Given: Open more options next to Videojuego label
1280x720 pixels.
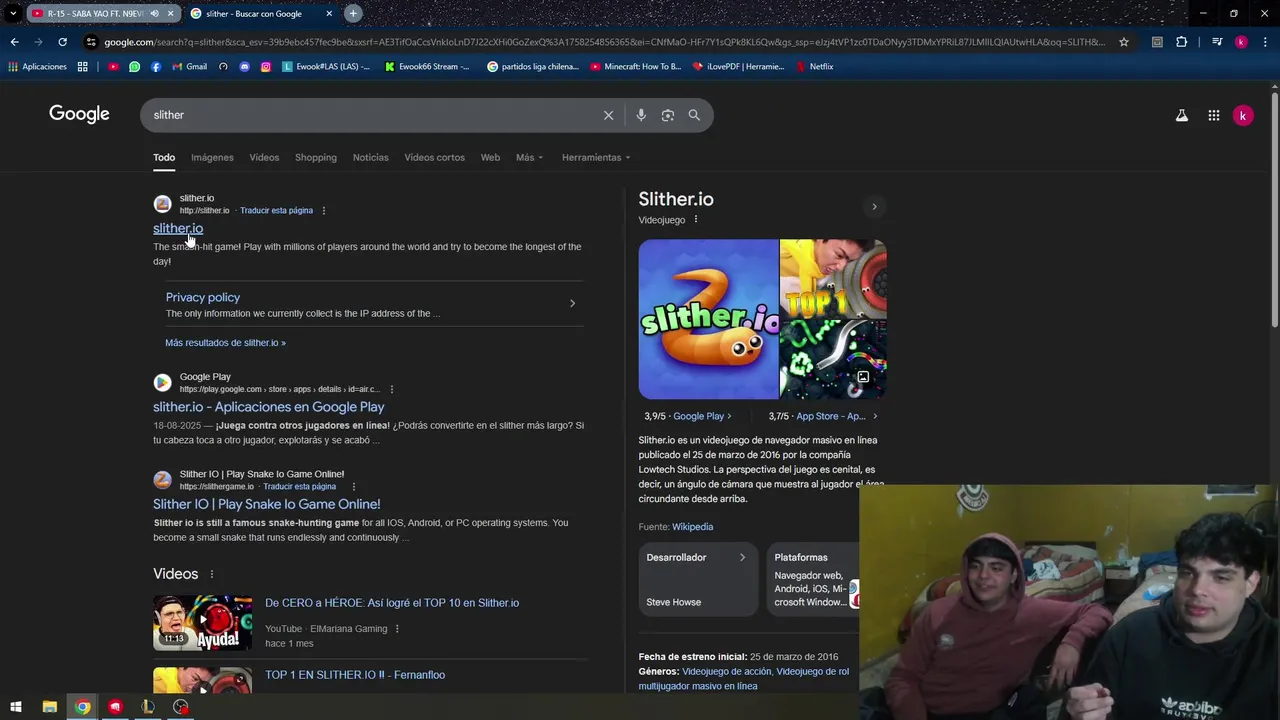Looking at the screenshot, I should (696, 220).
